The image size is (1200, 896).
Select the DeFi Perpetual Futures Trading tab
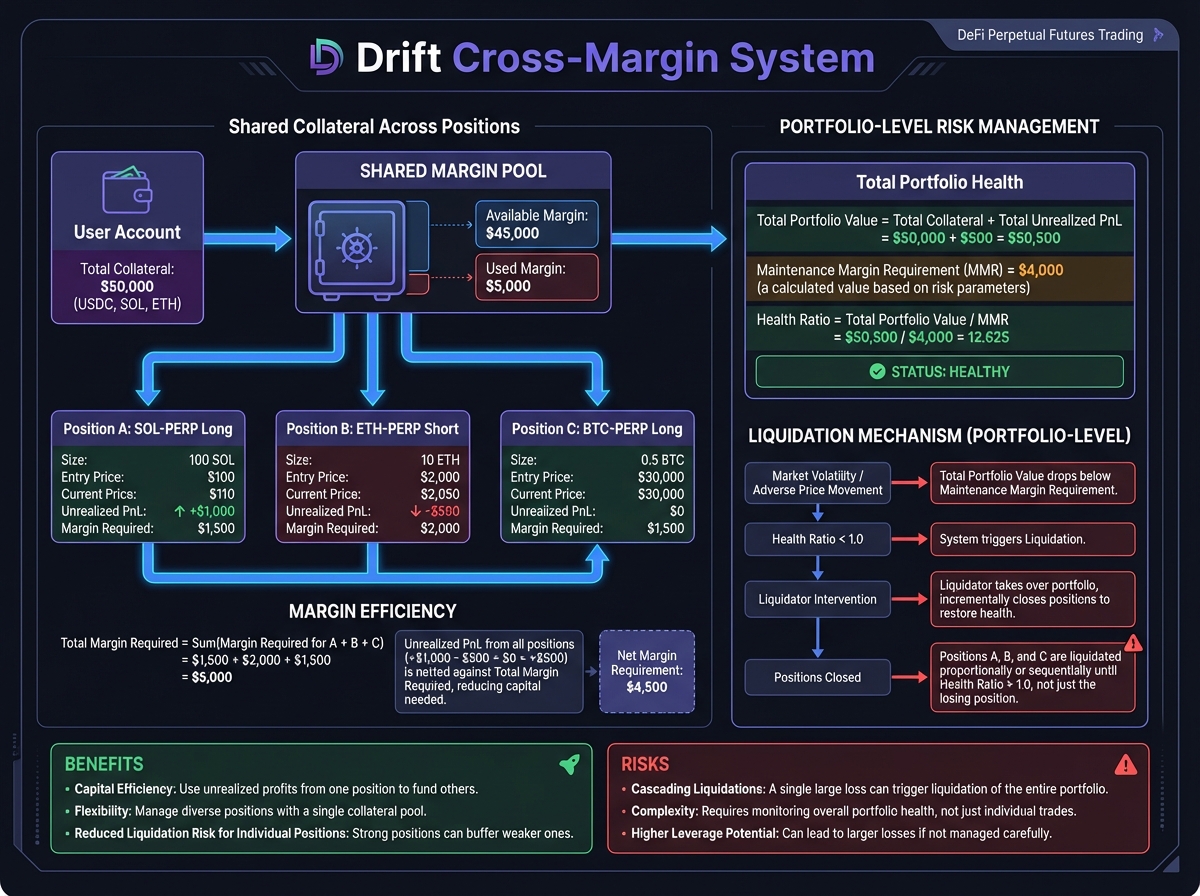pos(1050,35)
